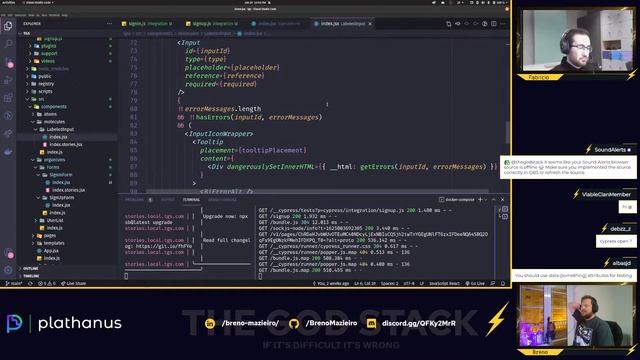Screen dimensions: 640x360
Task: Switch to the Terminal panel tab
Action: 191,200
